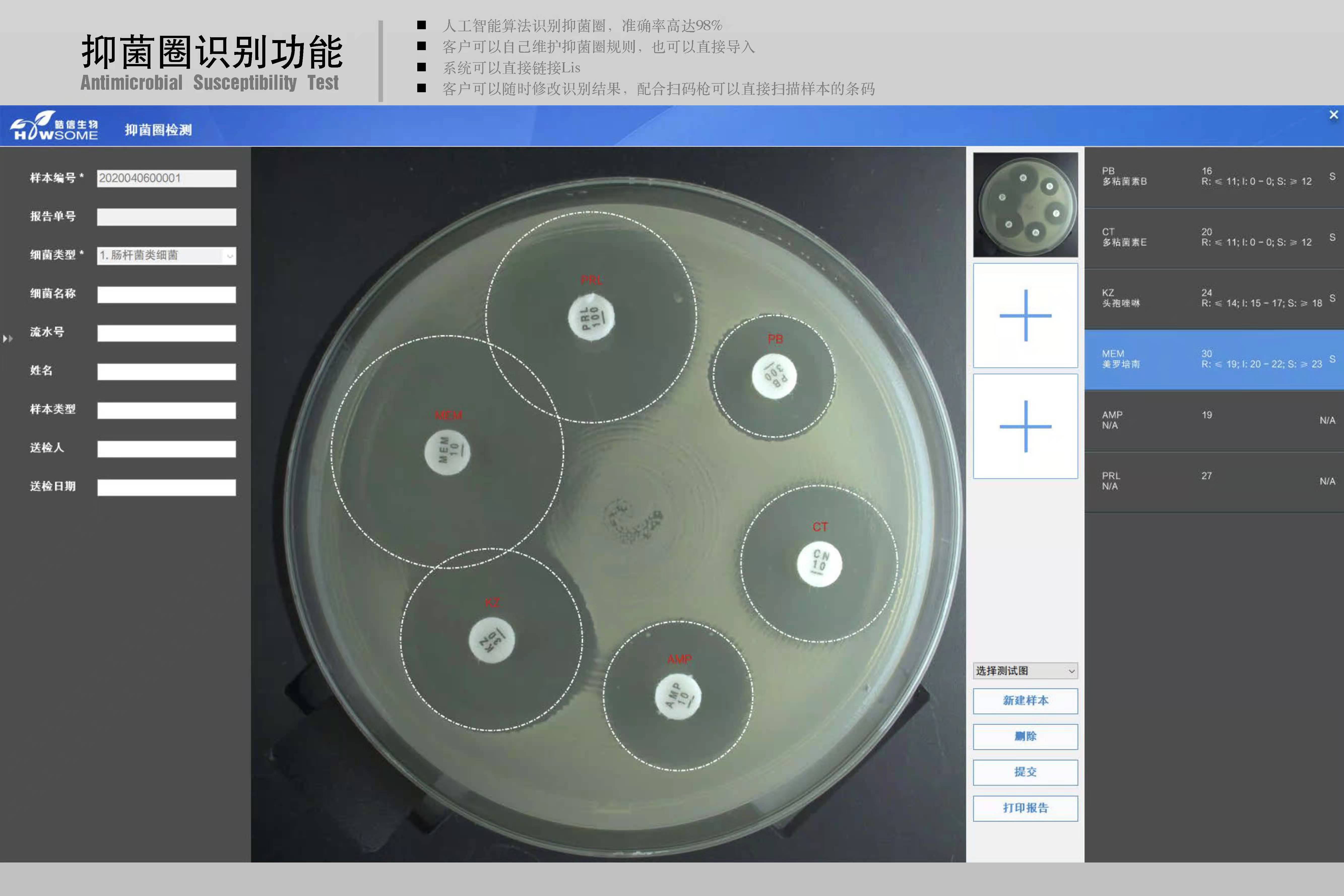Select the AMP result row
Screen dimensions: 1344x896
[1214, 421]
